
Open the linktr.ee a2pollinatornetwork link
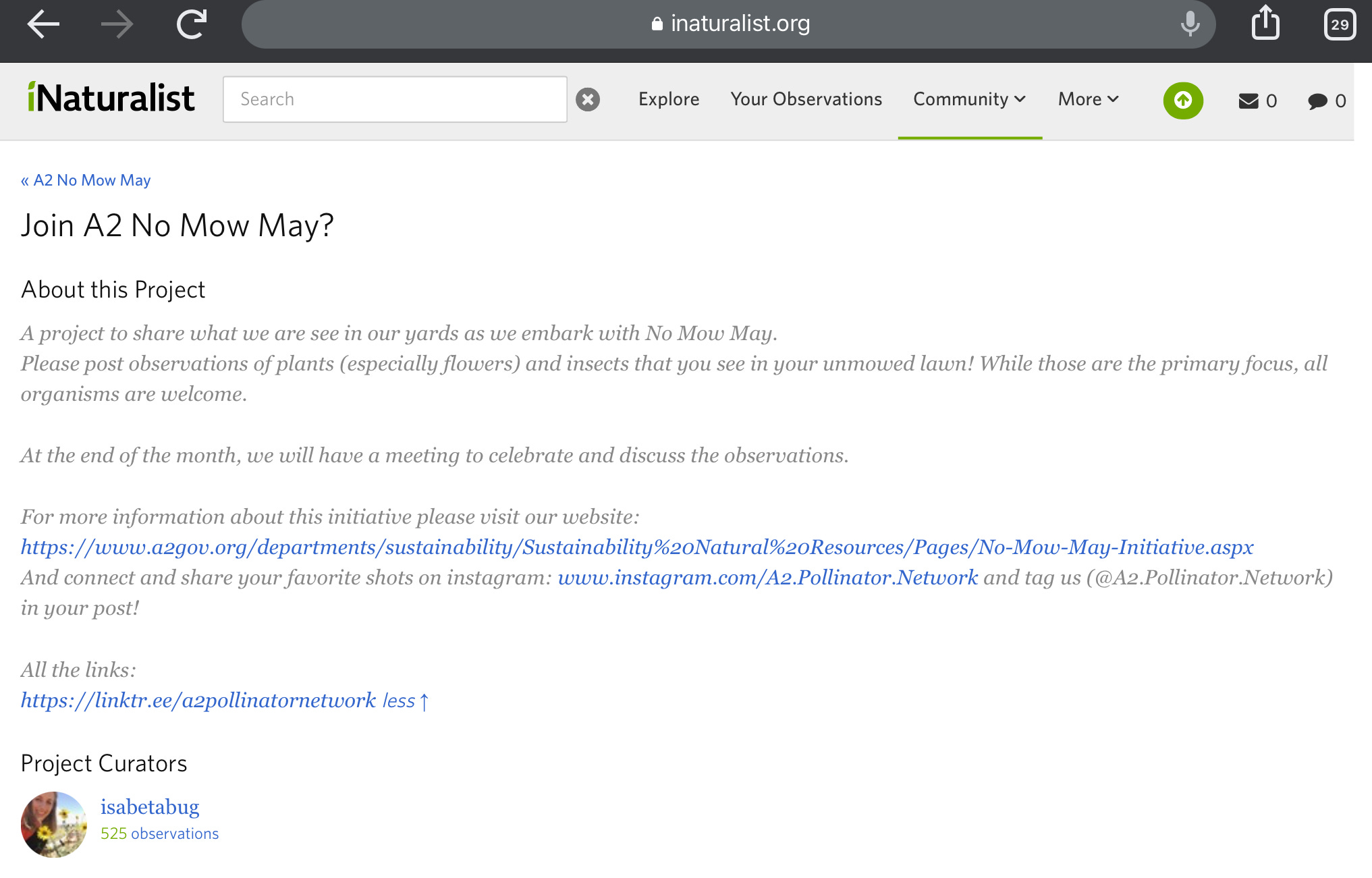pyautogui.click(x=198, y=701)
